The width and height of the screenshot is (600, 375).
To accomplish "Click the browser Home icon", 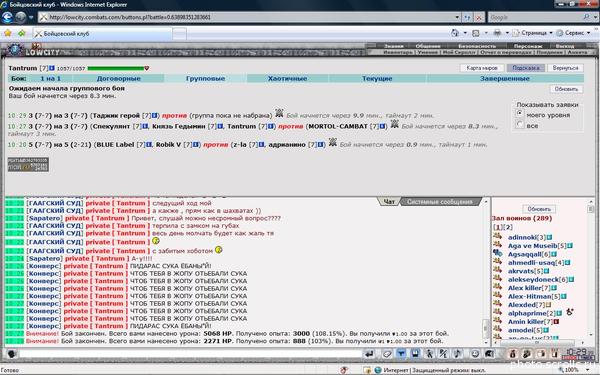I will pos(455,33).
